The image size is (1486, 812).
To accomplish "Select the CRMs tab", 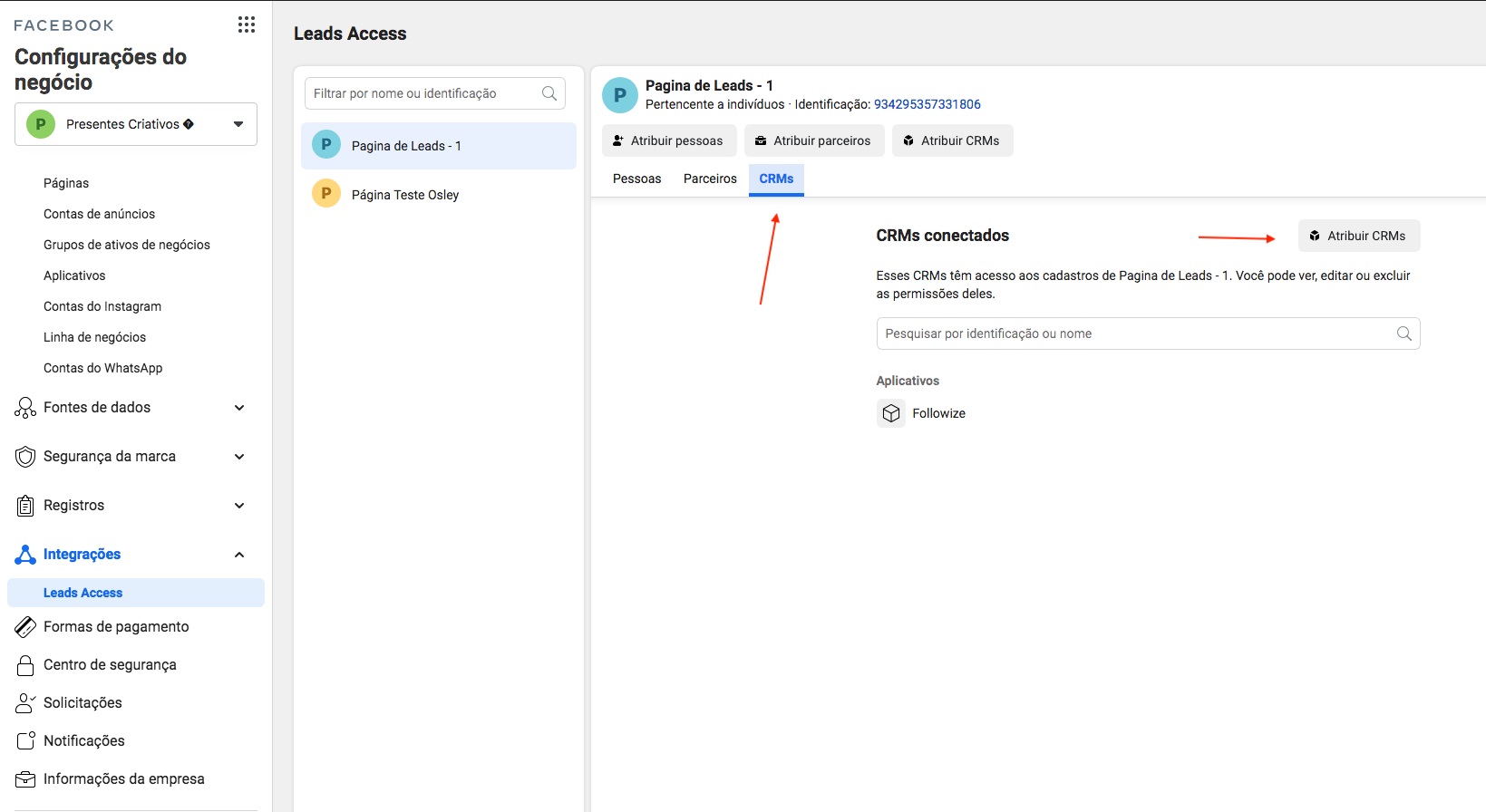I will click(776, 179).
